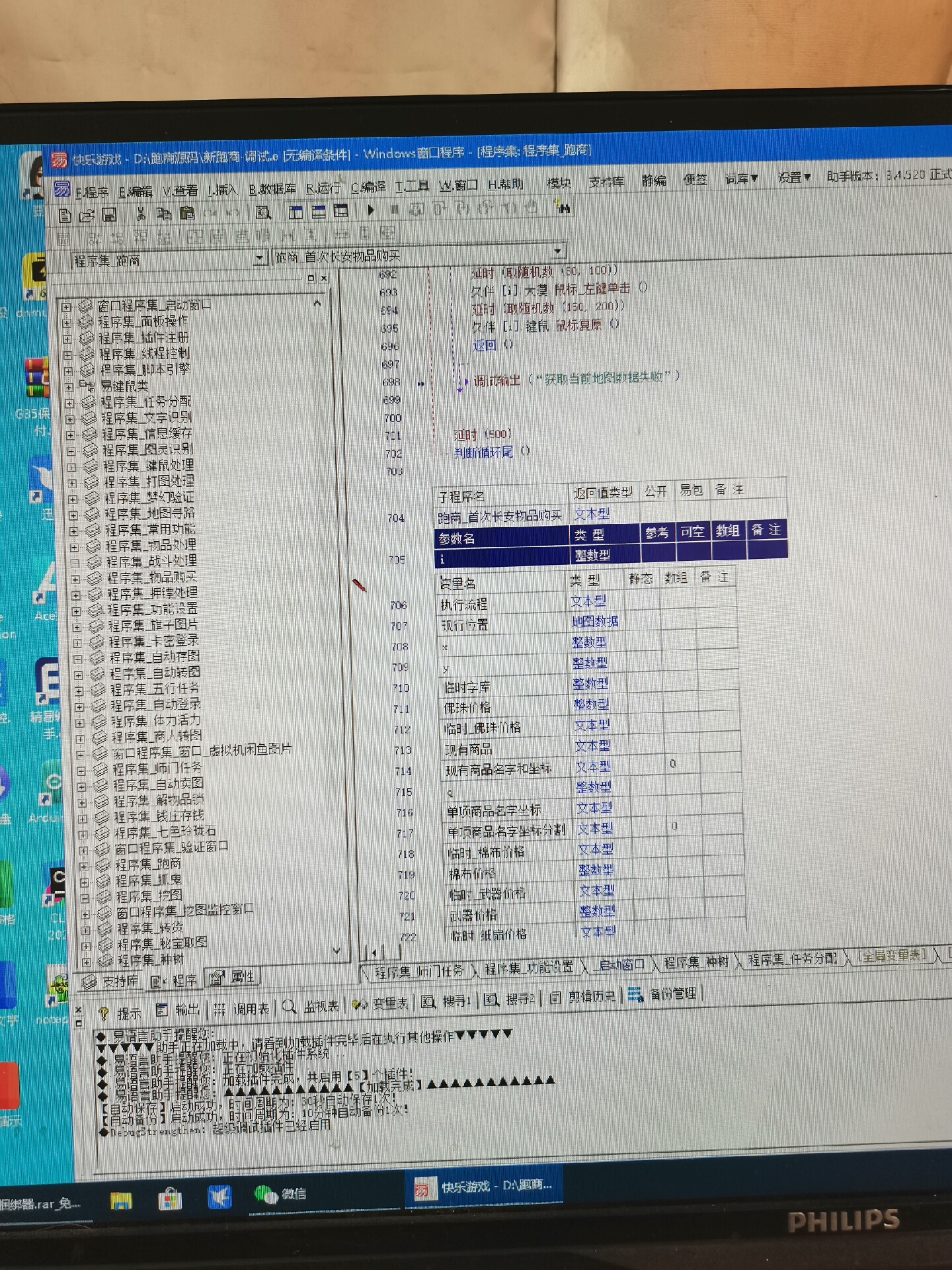Click the first window layout icon after Find

(296, 212)
